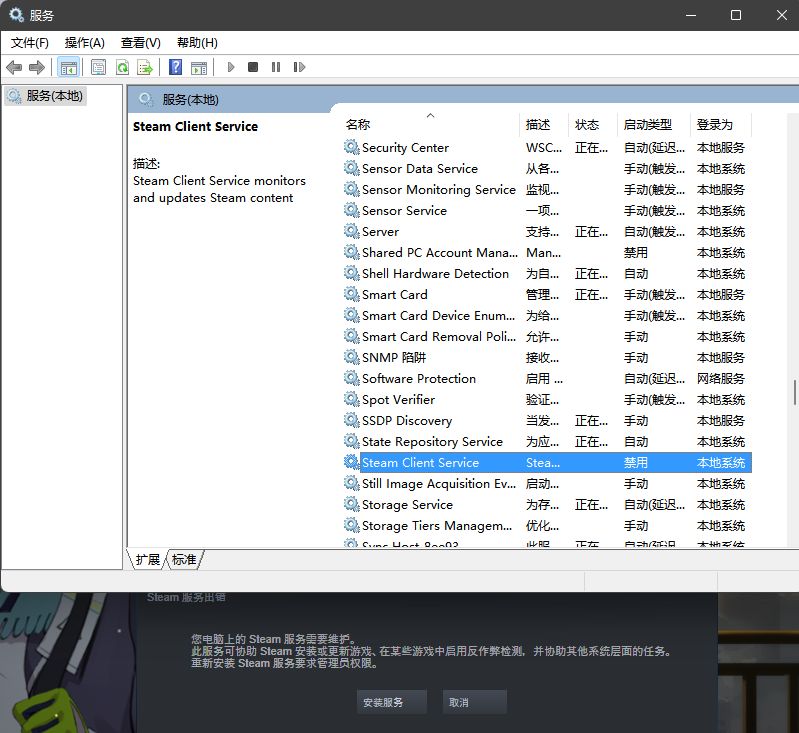Select Still Image Acquisition Ev... row
The height and width of the screenshot is (733, 799).
coord(547,483)
